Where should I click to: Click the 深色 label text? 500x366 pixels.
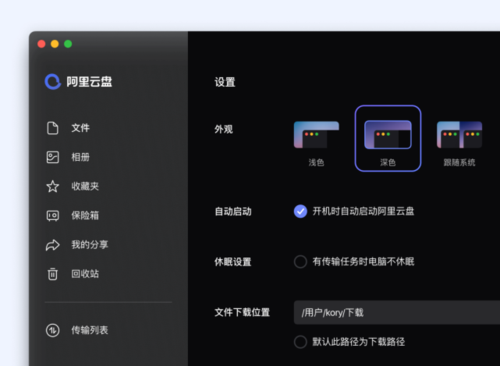coord(388,163)
